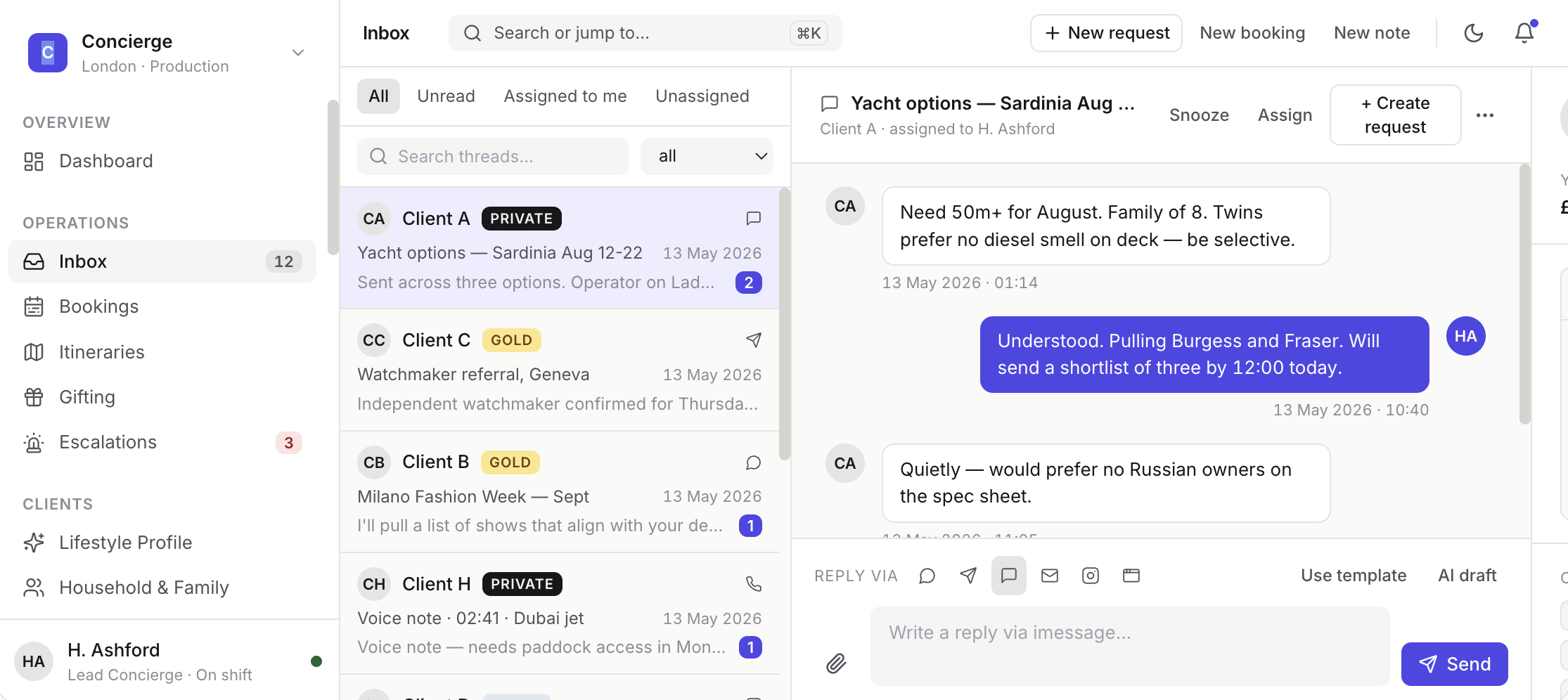Viewport: 1568px width, 700px height.
Task: Open Escalations section
Action: 162,442
